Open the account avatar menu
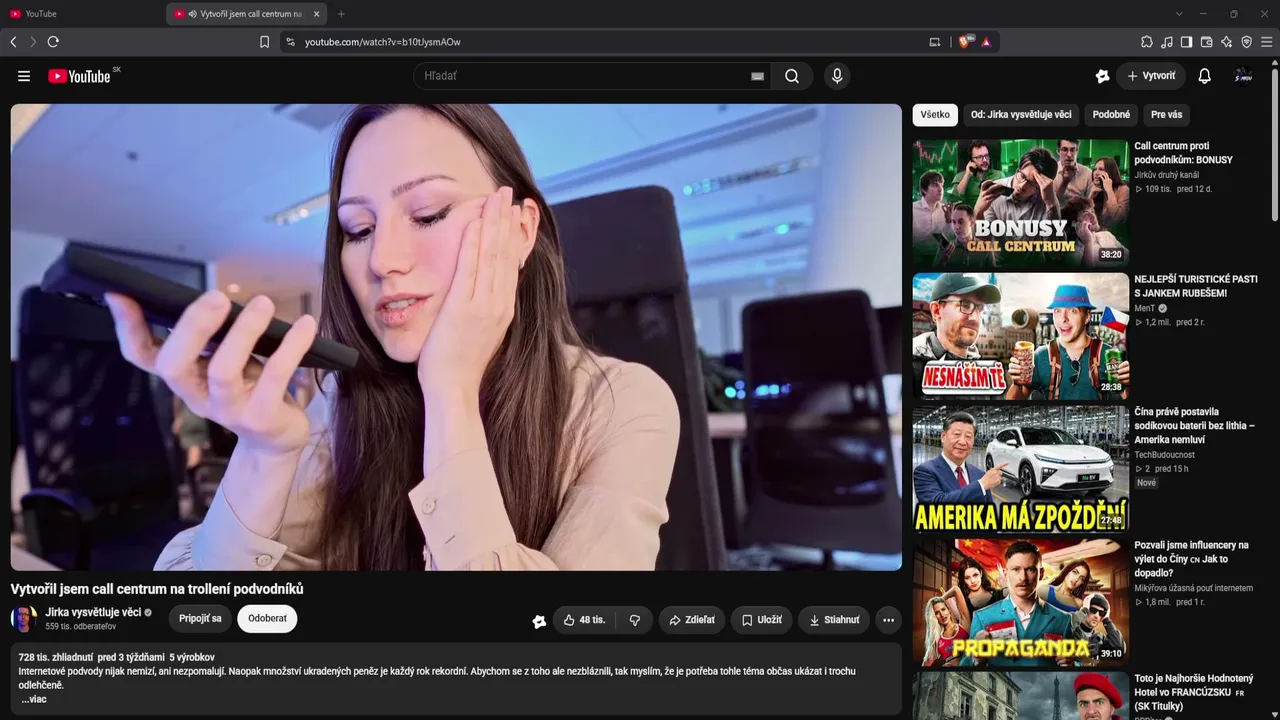Viewport: 1280px width, 720px height. (x=1243, y=76)
